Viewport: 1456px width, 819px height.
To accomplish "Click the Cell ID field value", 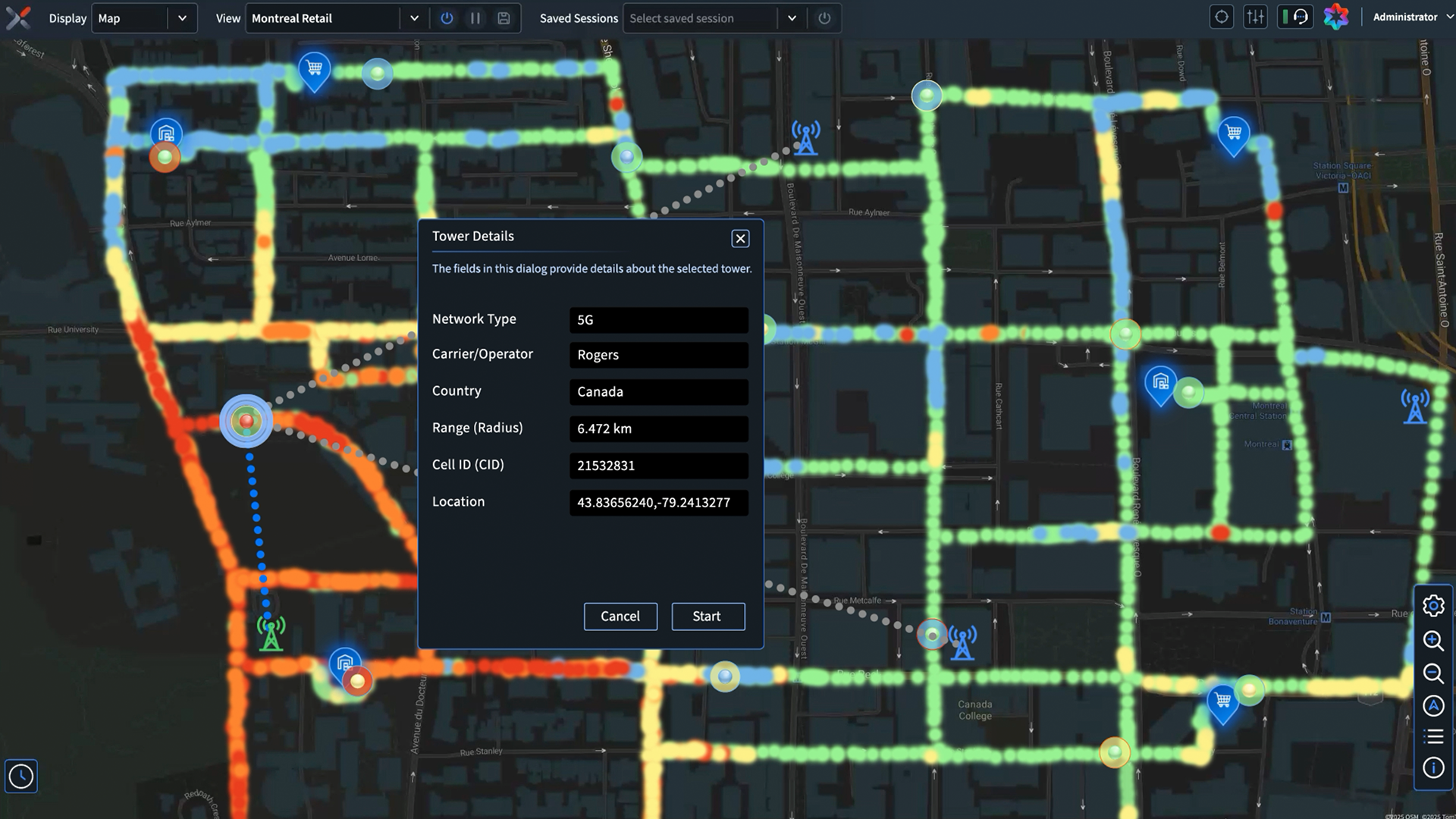I will coord(658,466).
